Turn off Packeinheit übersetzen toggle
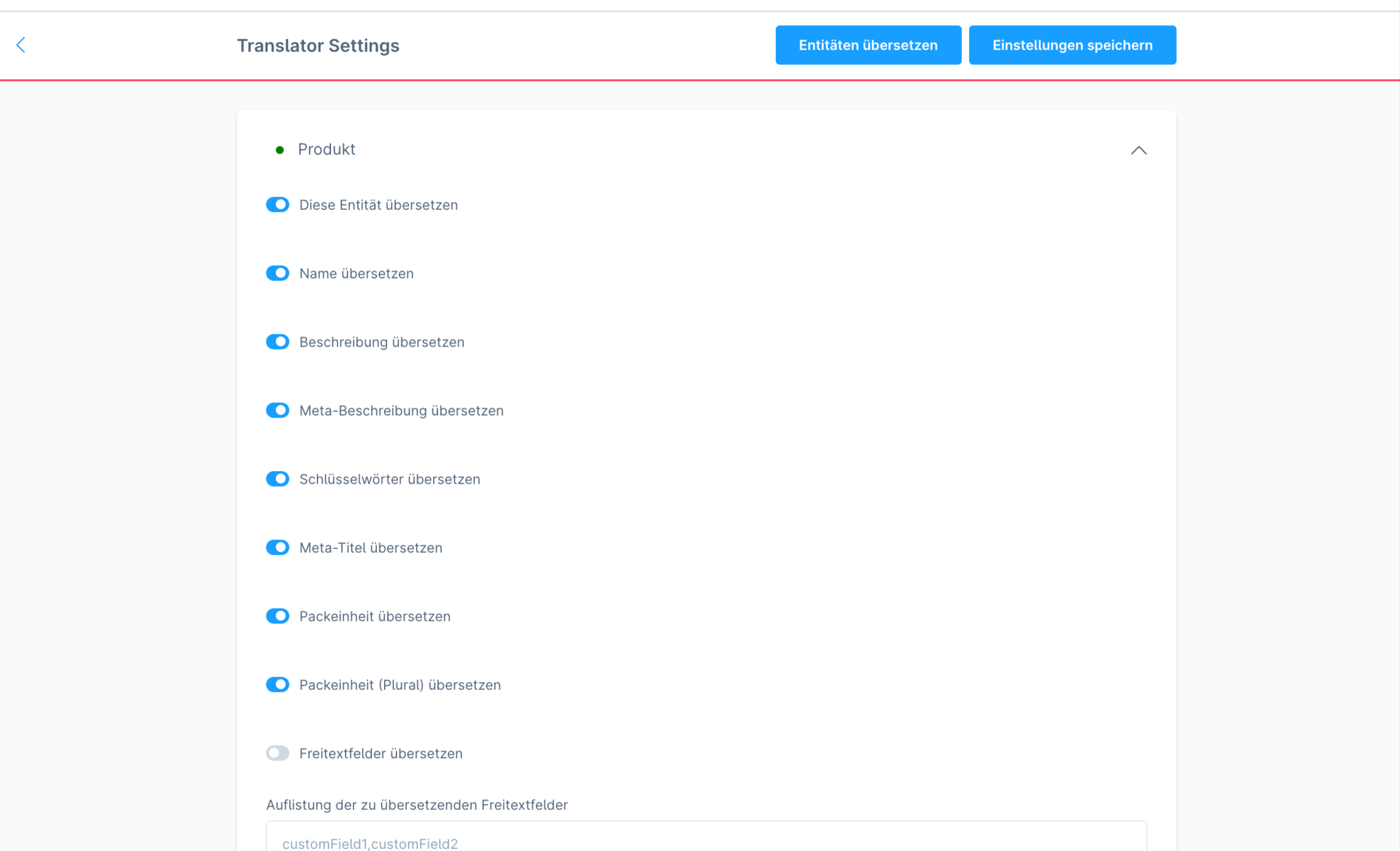 click(x=278, y=616)
